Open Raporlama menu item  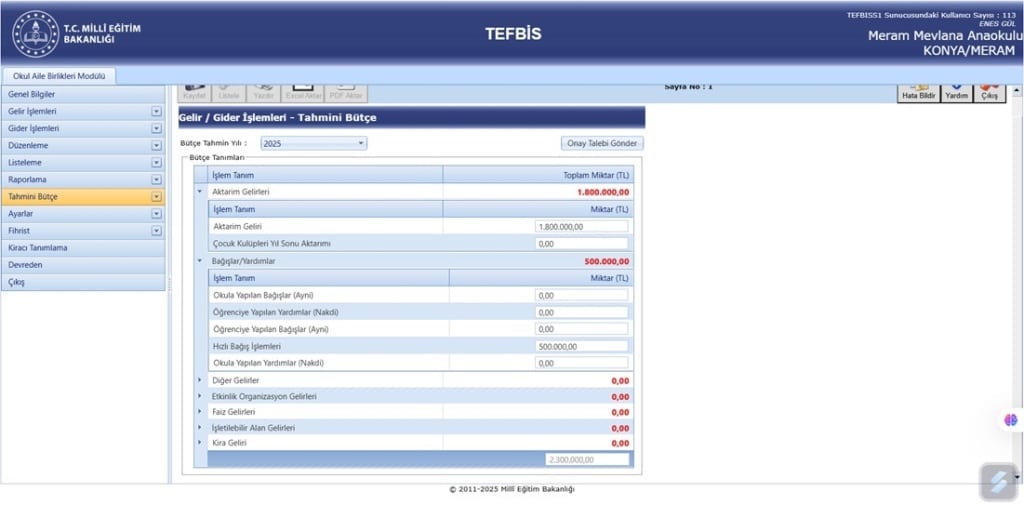(83, 180)
